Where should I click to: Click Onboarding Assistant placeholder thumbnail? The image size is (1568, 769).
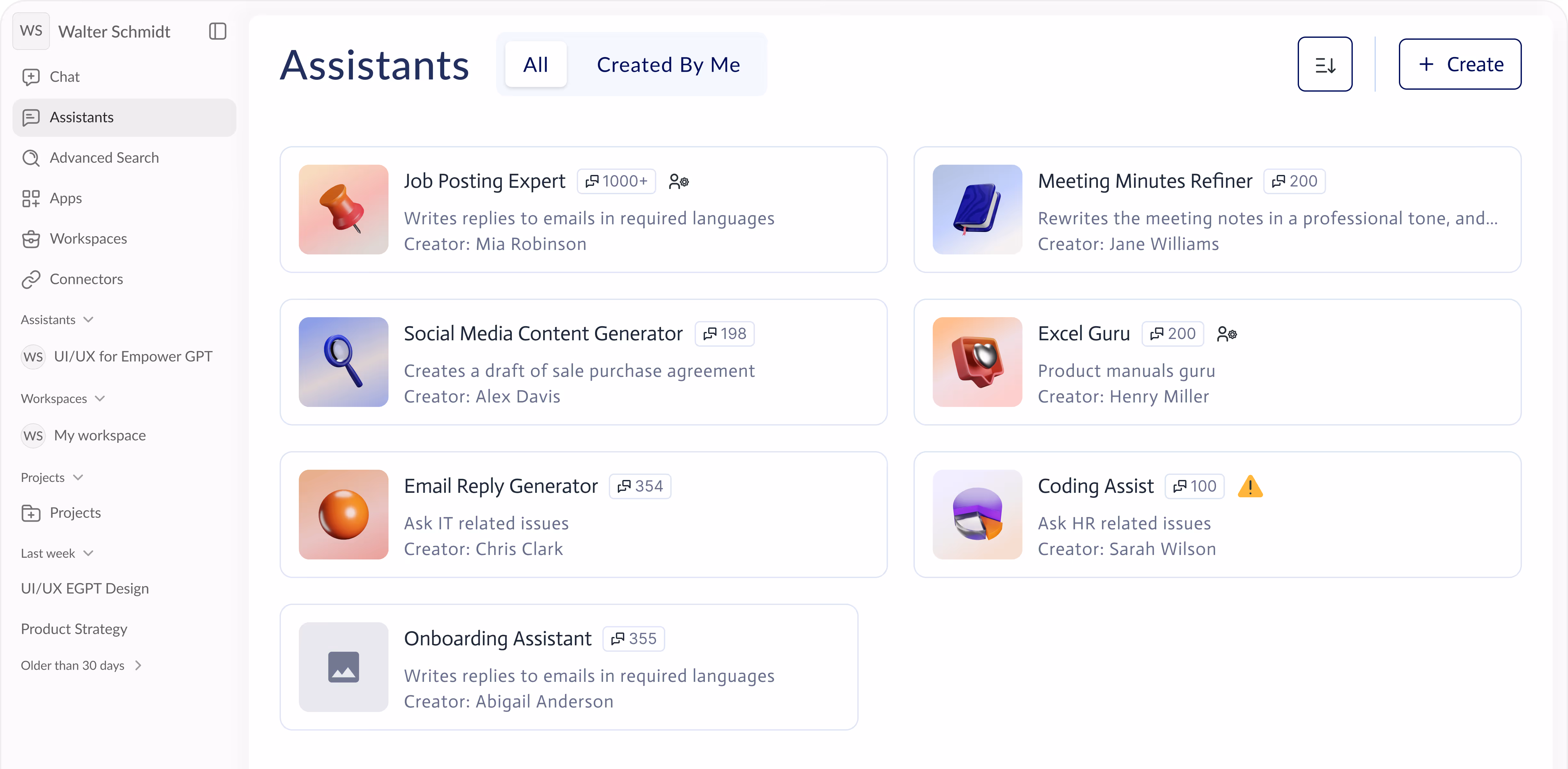[x=343, y=667]
